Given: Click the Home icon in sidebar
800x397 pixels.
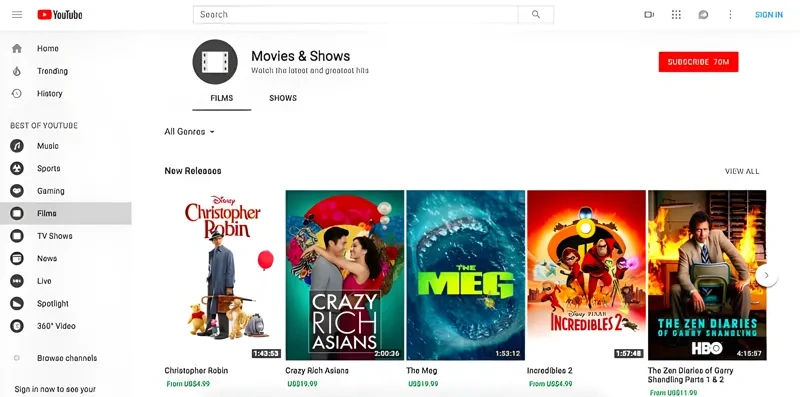Looking at the screenshot, I should pos(17,48).
